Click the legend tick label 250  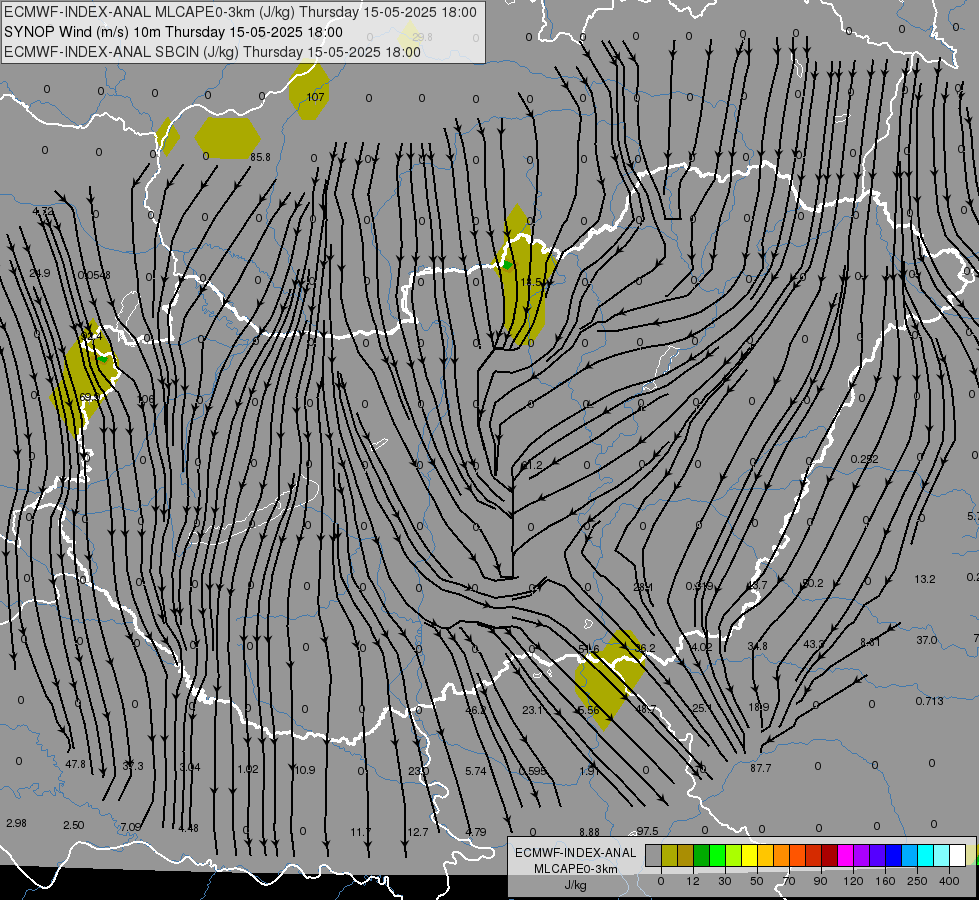[x=917, y=881]
